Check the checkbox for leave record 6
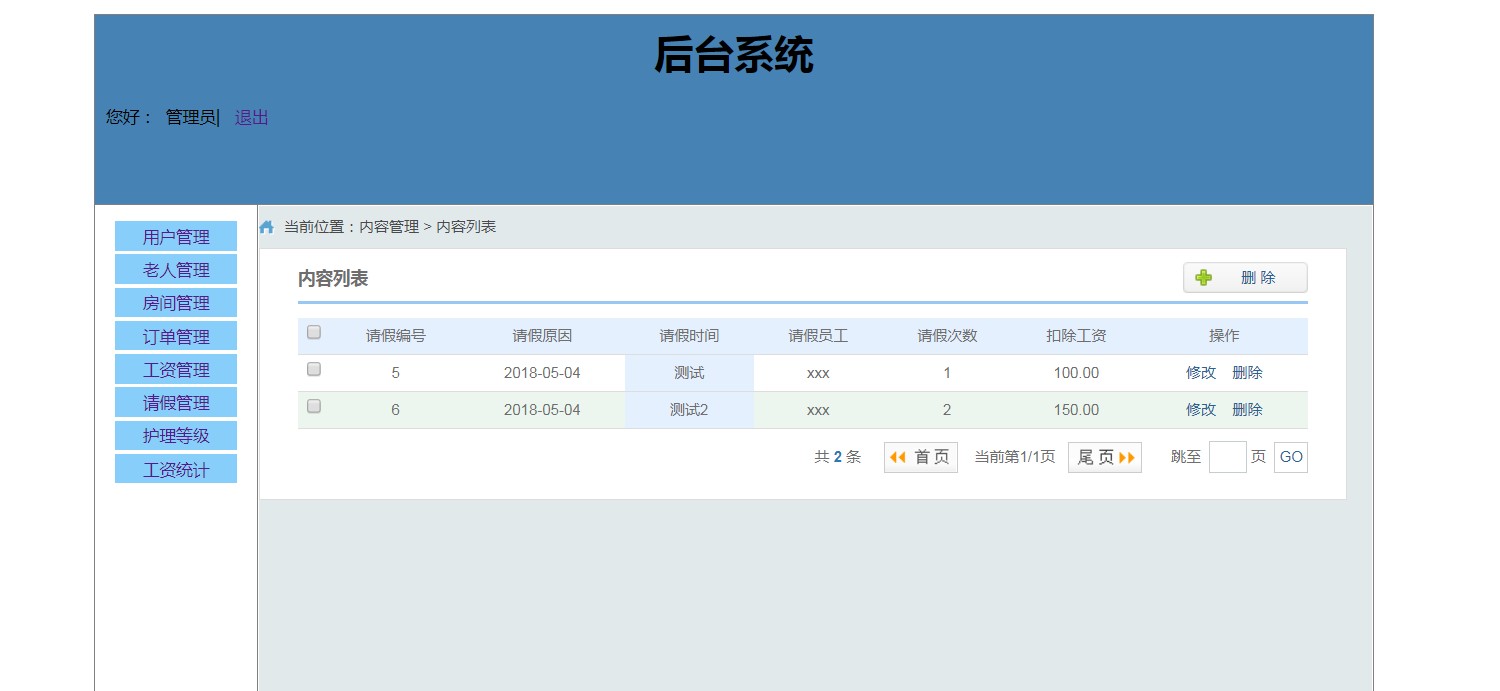Image resolution: width=1500 pixels, height=691 pixels. coord(314,407)
